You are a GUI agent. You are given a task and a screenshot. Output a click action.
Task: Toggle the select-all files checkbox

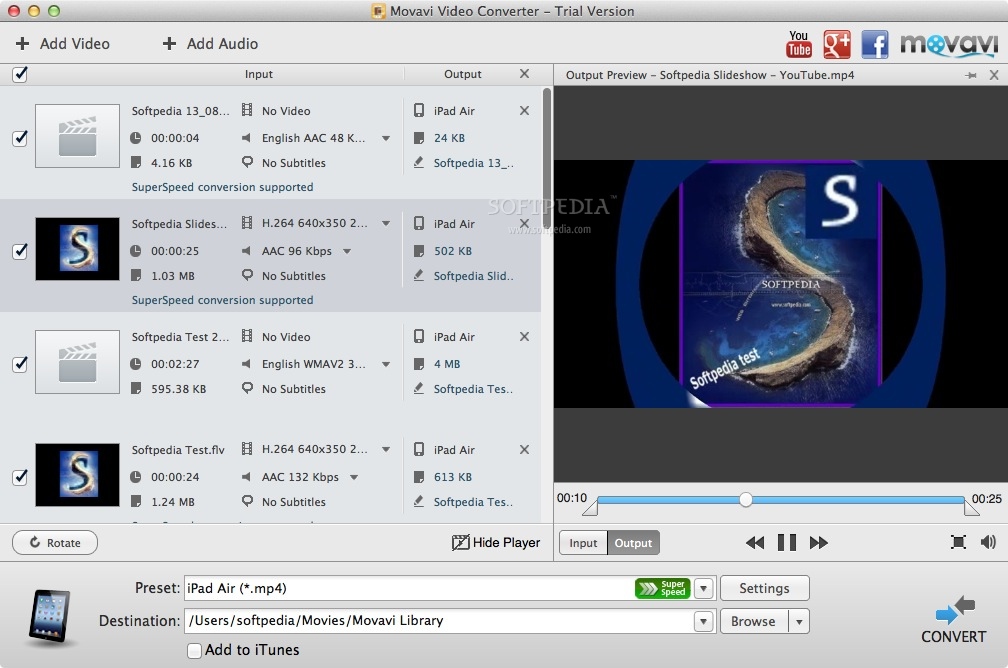click(x=20, y=75)
